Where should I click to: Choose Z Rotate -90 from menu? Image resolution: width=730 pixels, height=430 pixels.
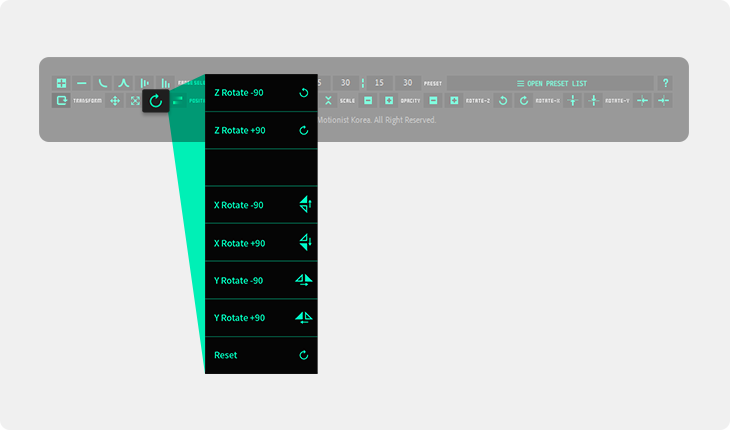261,93
